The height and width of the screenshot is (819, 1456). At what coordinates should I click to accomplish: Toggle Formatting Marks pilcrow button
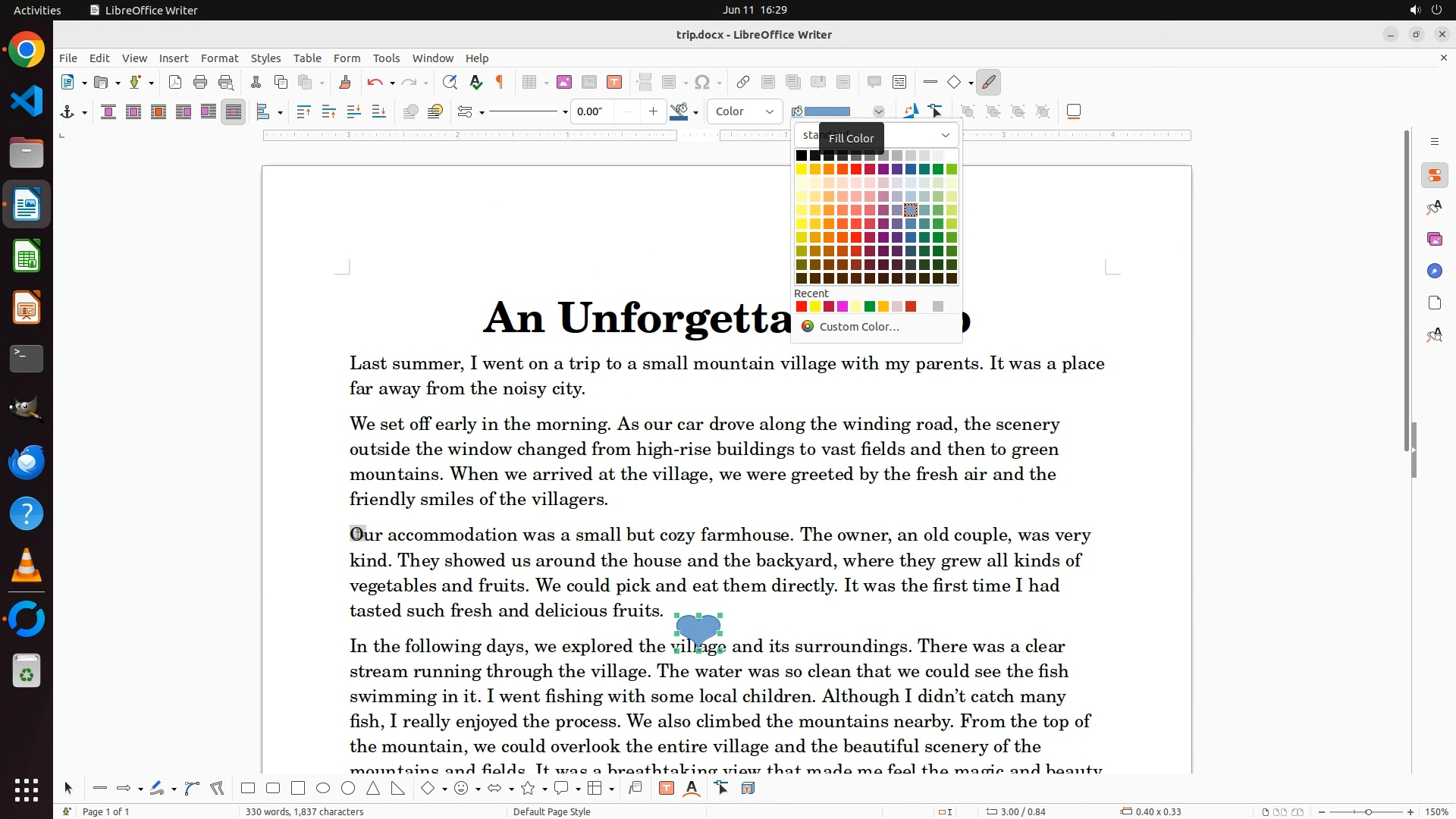tap(500, 82)
